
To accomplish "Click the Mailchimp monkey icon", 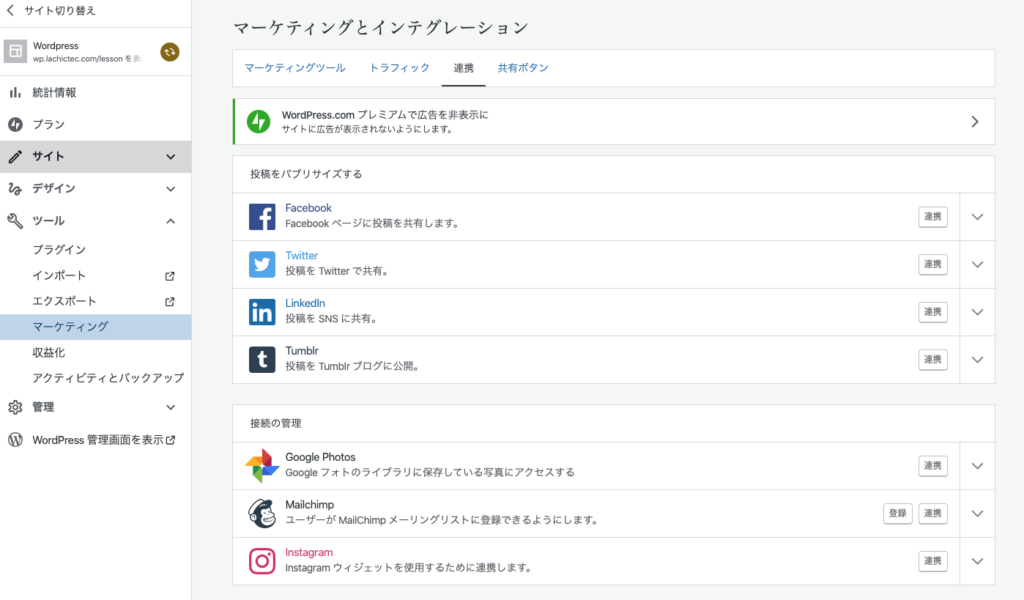I will click(262, 513).
